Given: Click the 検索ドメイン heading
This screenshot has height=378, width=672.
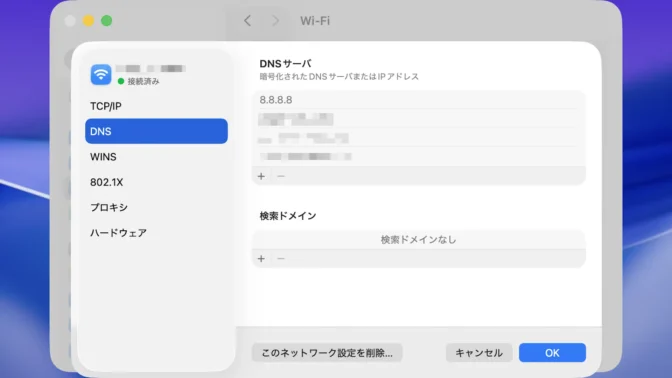Looking at the screenshot, I should click(288, 216).
